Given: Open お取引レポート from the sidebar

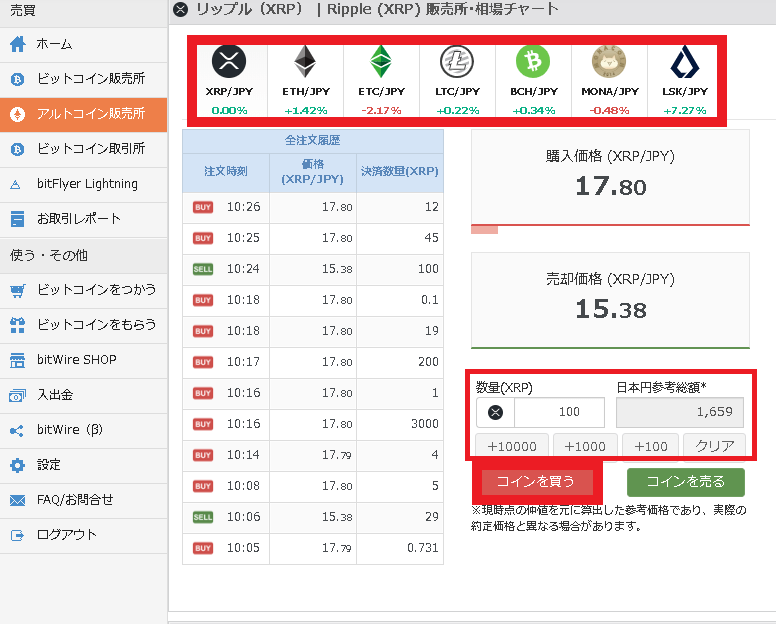Looking at the screenshot, I should click(84, 219).
